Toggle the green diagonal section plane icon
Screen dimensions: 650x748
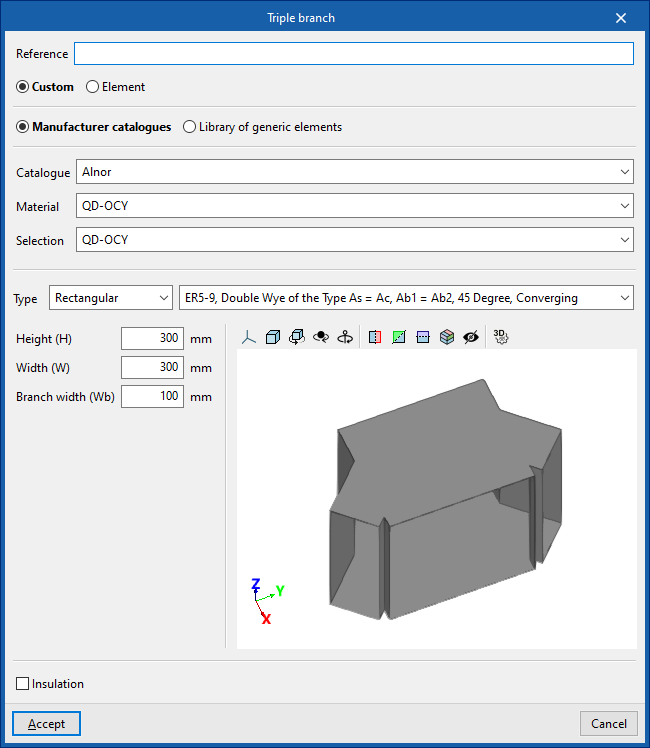[x=399, y=338]
